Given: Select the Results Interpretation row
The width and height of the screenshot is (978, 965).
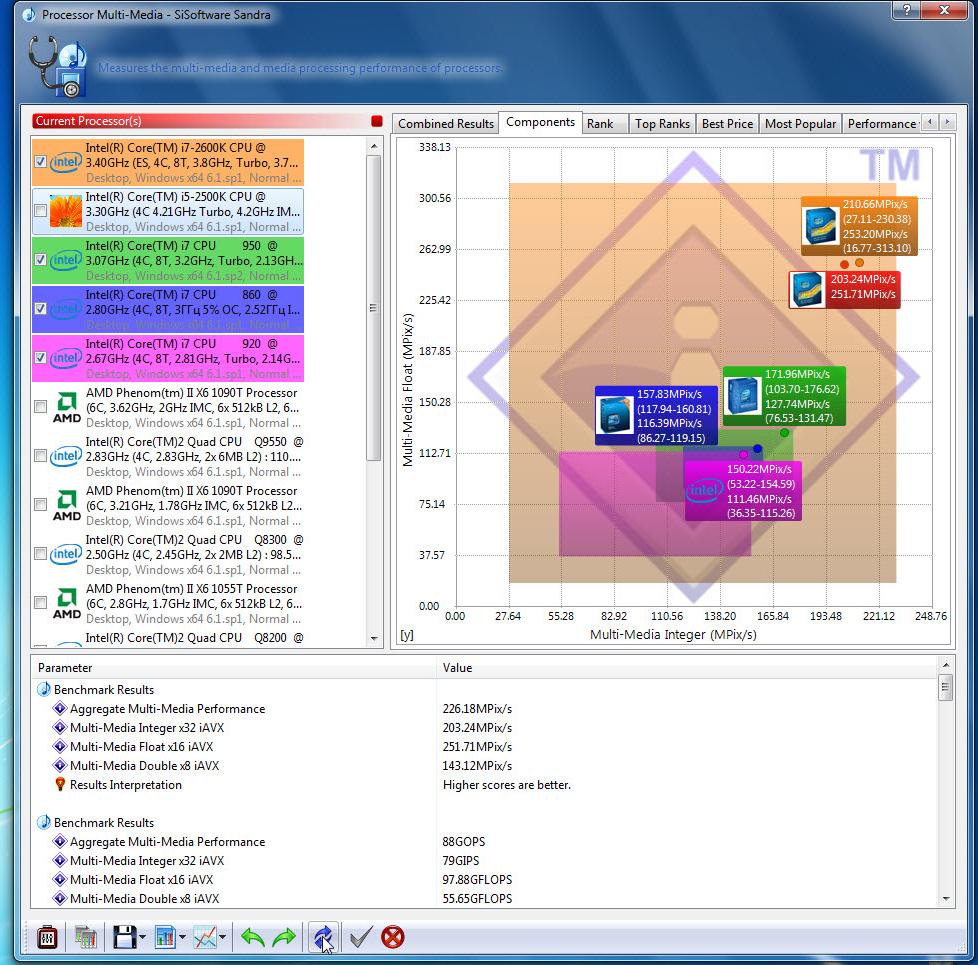Looking at the screenshot, I should 483,785.
